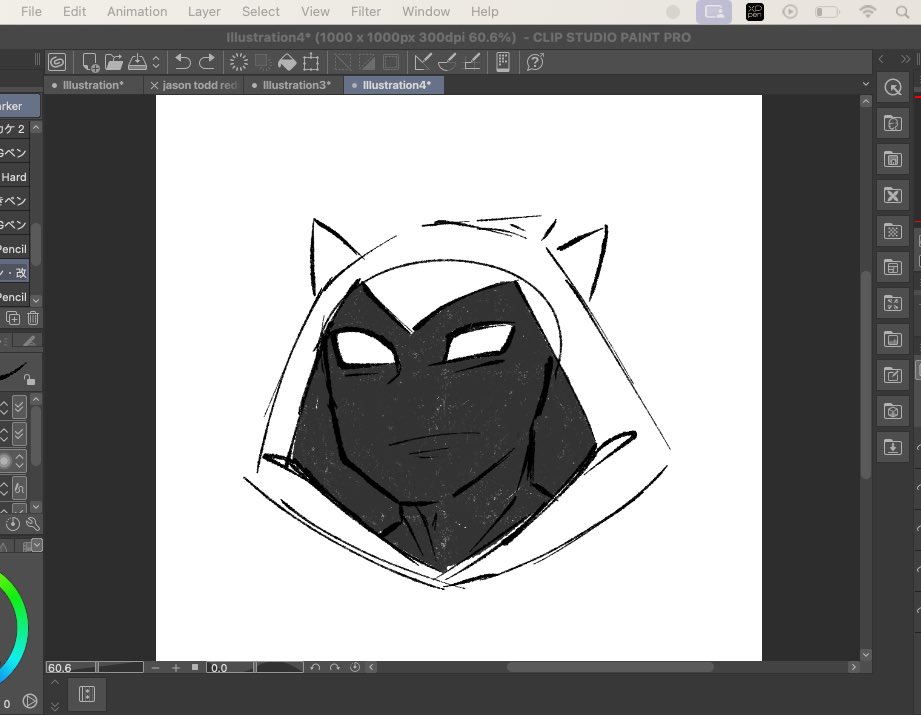Click the Save icon in command bar
This screenshot has height=715, width=921.
137,62
